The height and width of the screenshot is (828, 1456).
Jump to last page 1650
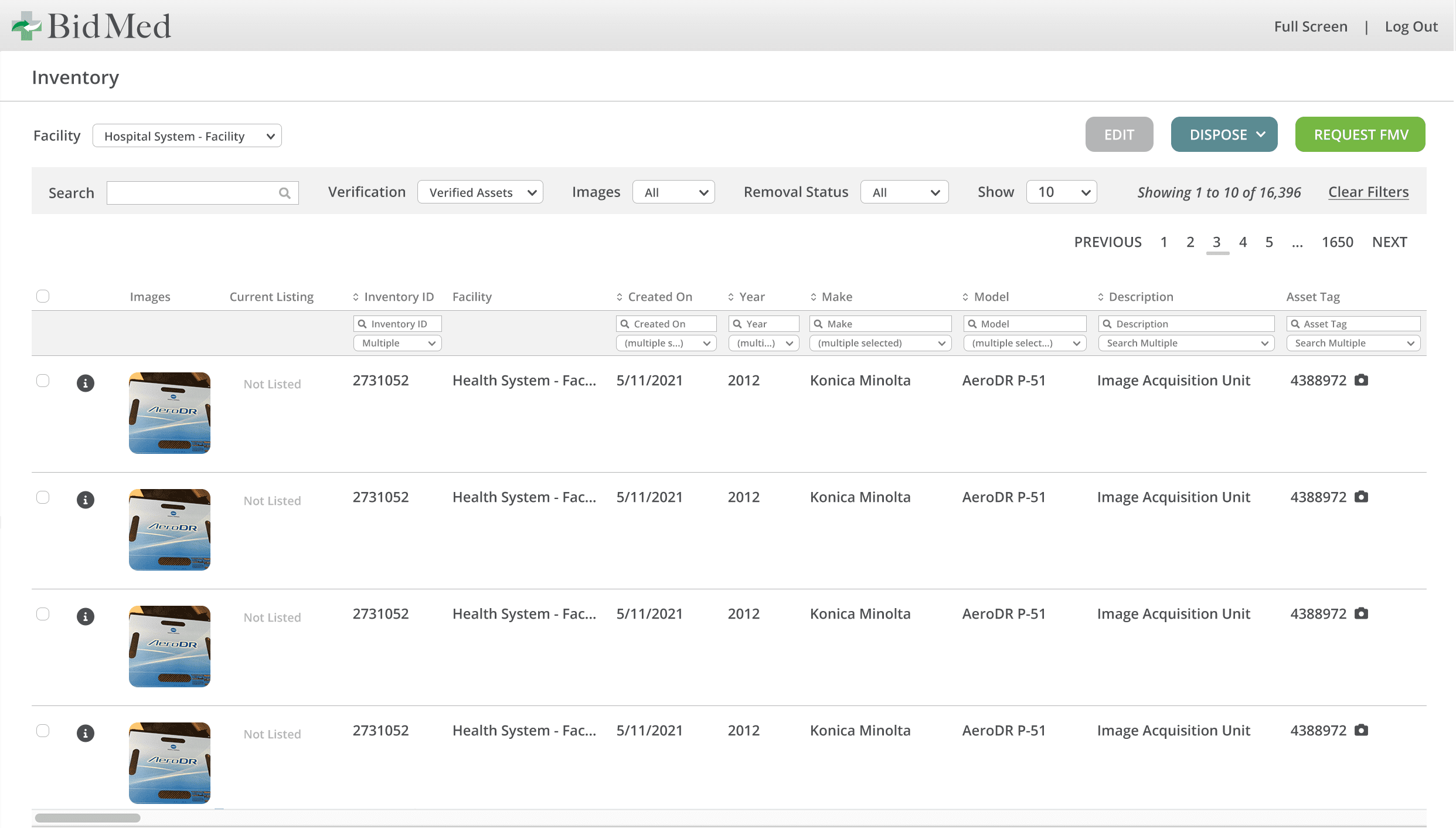1338,242
